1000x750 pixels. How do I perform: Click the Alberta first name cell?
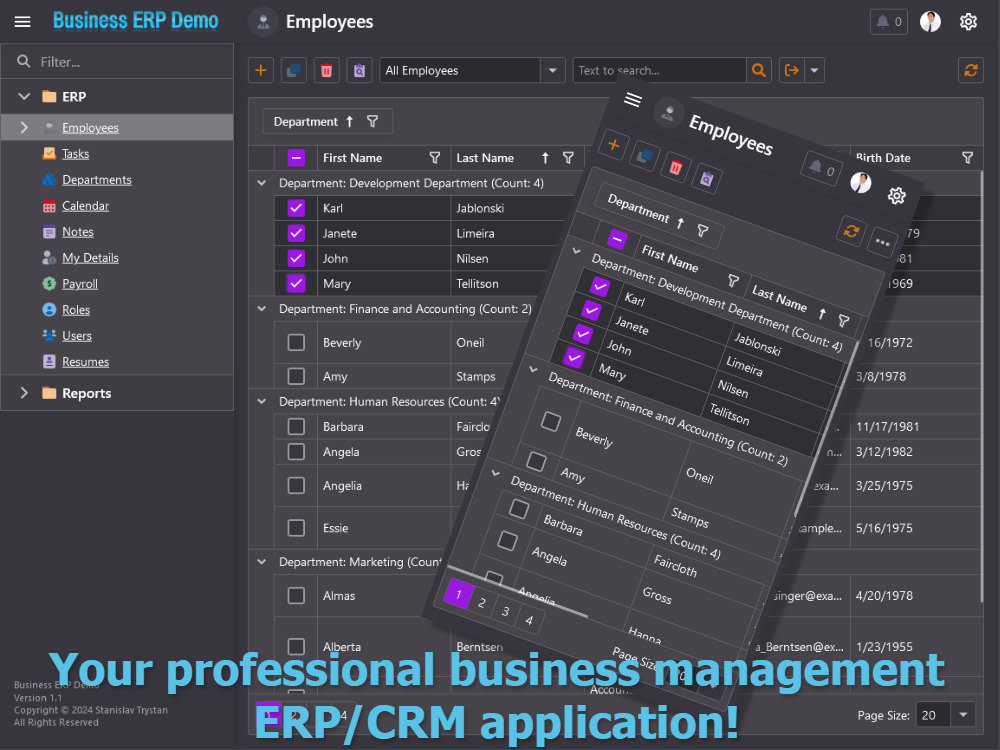pos(383,647)
